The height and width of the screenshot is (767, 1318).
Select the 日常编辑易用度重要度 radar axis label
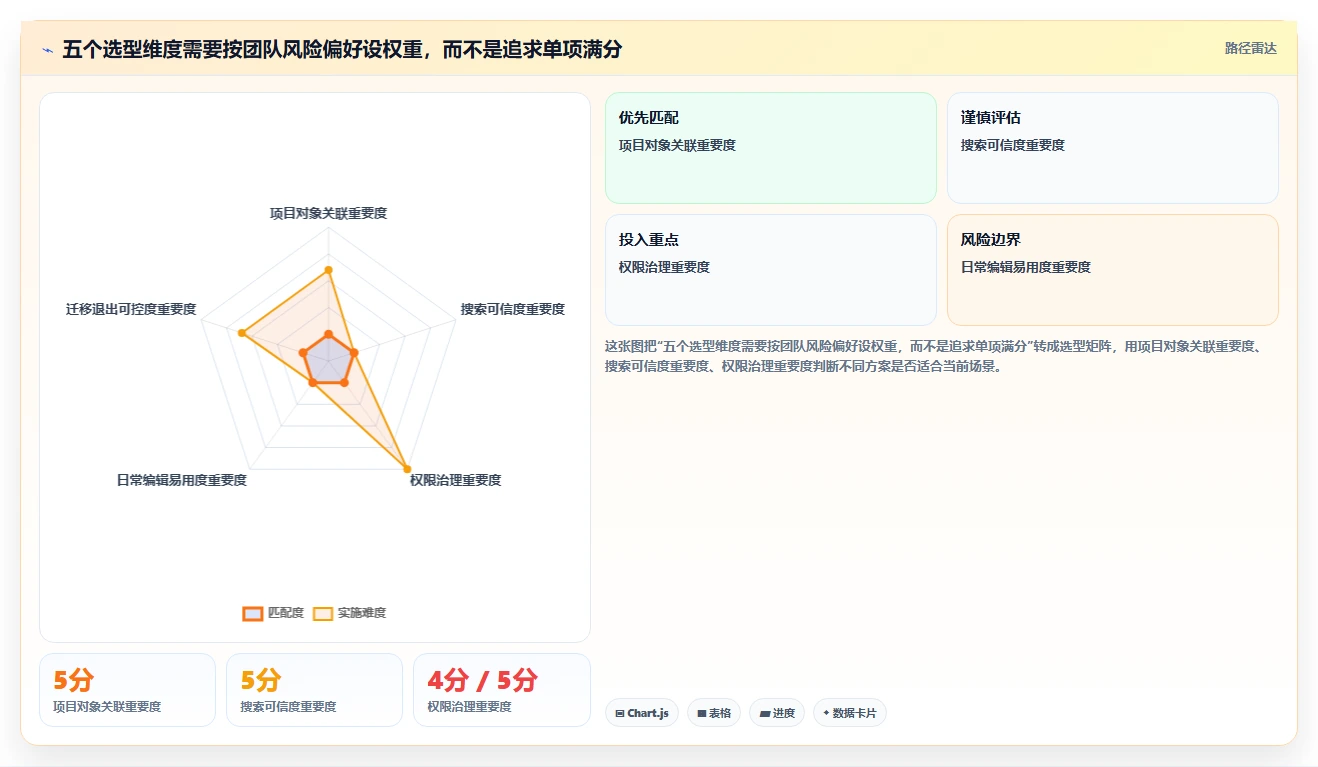[182, 480]
